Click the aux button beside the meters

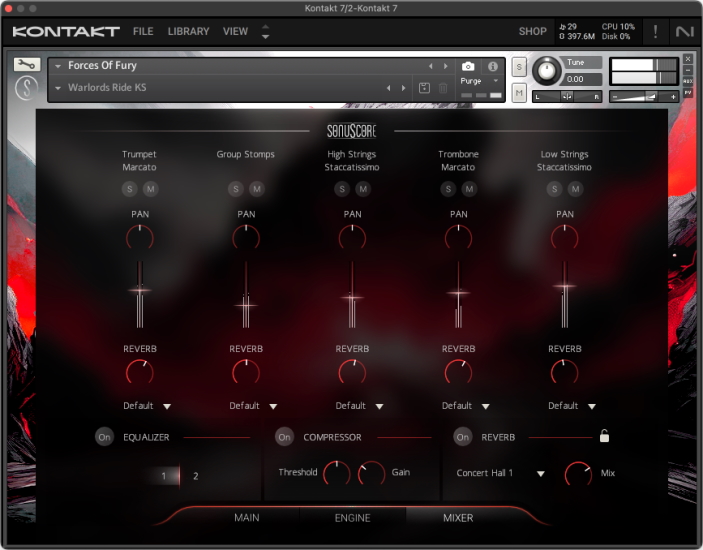pyautogui.click(x=688, y=81)
